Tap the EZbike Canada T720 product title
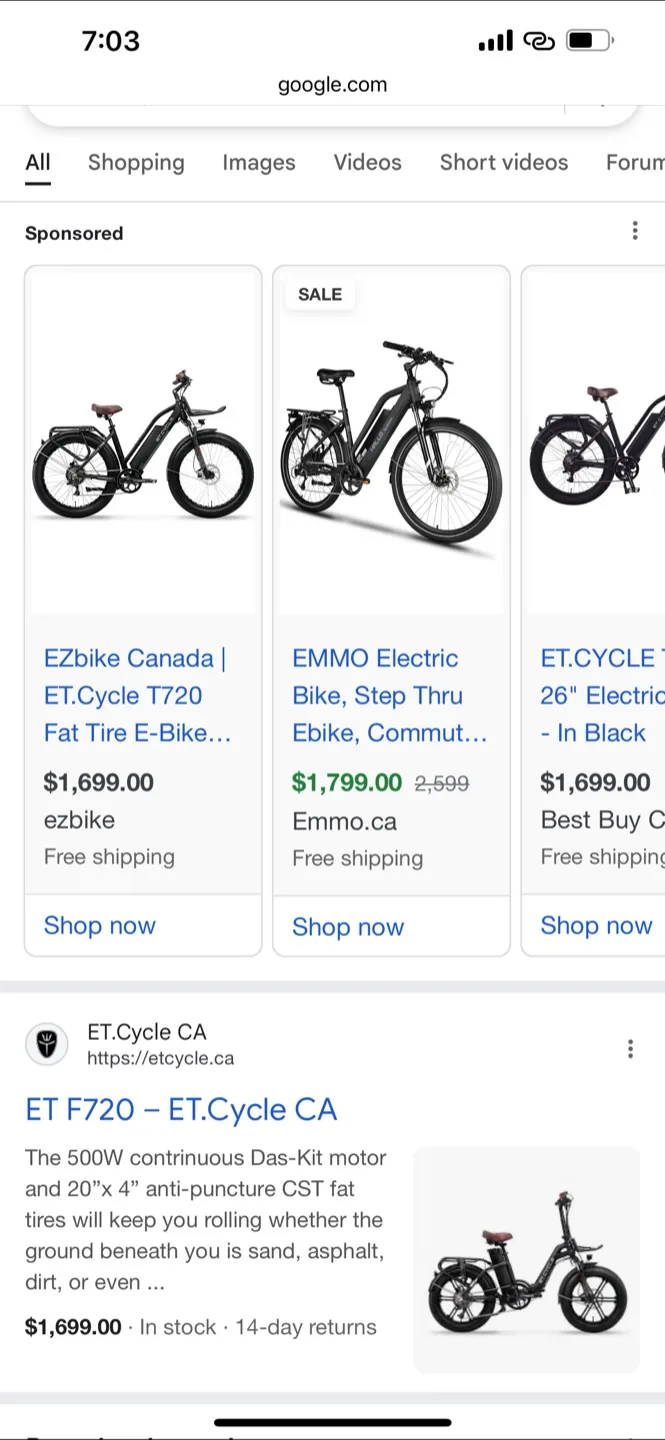Viewport: 665px width, 1440px height. coord(133,695)
